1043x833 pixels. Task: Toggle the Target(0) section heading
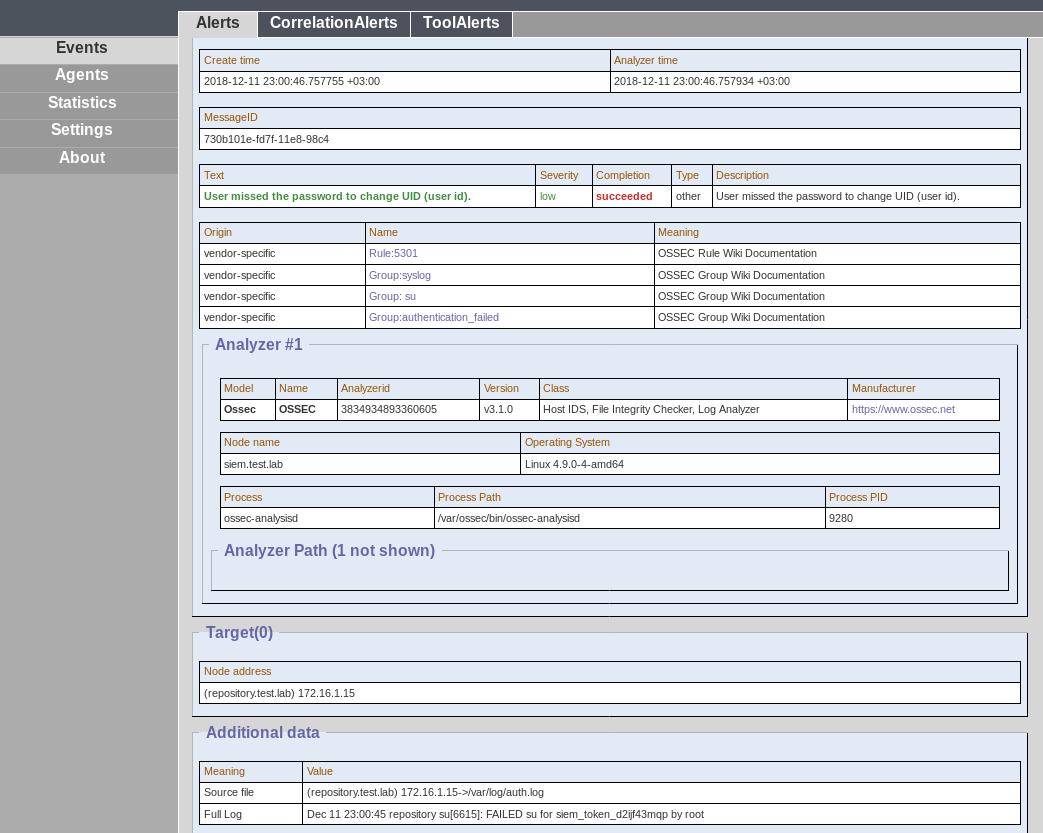click(239, 633)
